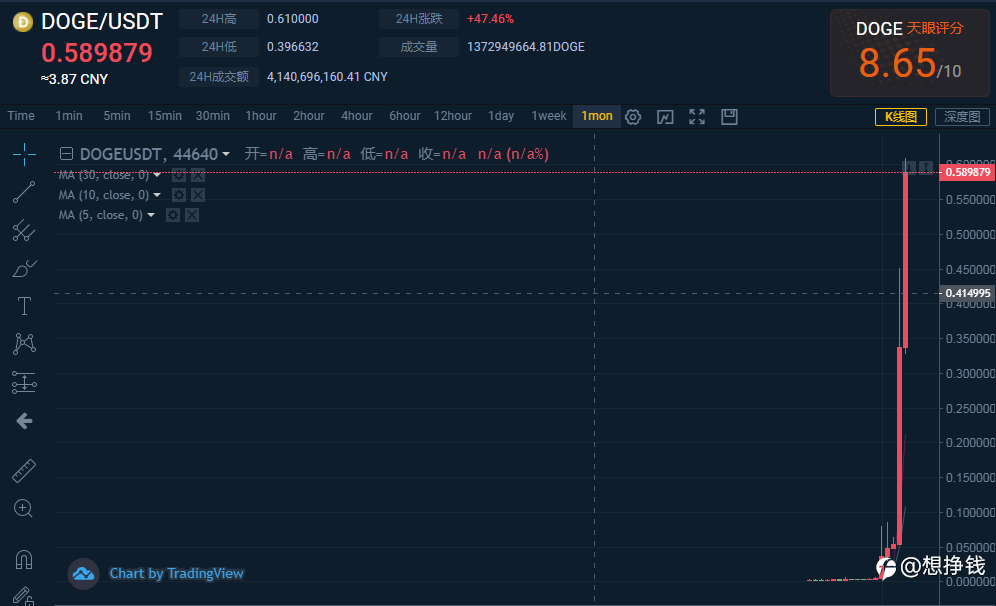Switch to 深度图 depth chart view
Screen dimensions: 996x606
point(962,117)
